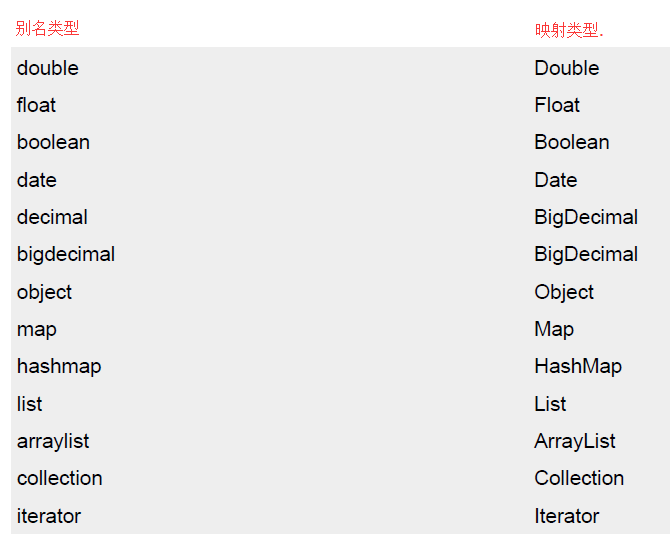Select the 'arraylist' alias text

pyautogui.click(x=53, y=442)
